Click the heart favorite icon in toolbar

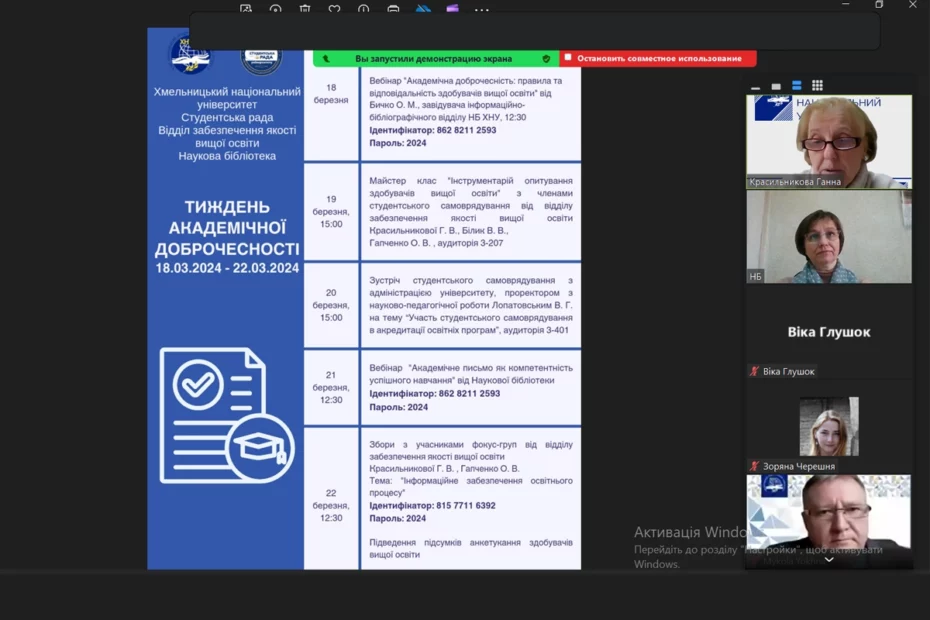(334, 10)
